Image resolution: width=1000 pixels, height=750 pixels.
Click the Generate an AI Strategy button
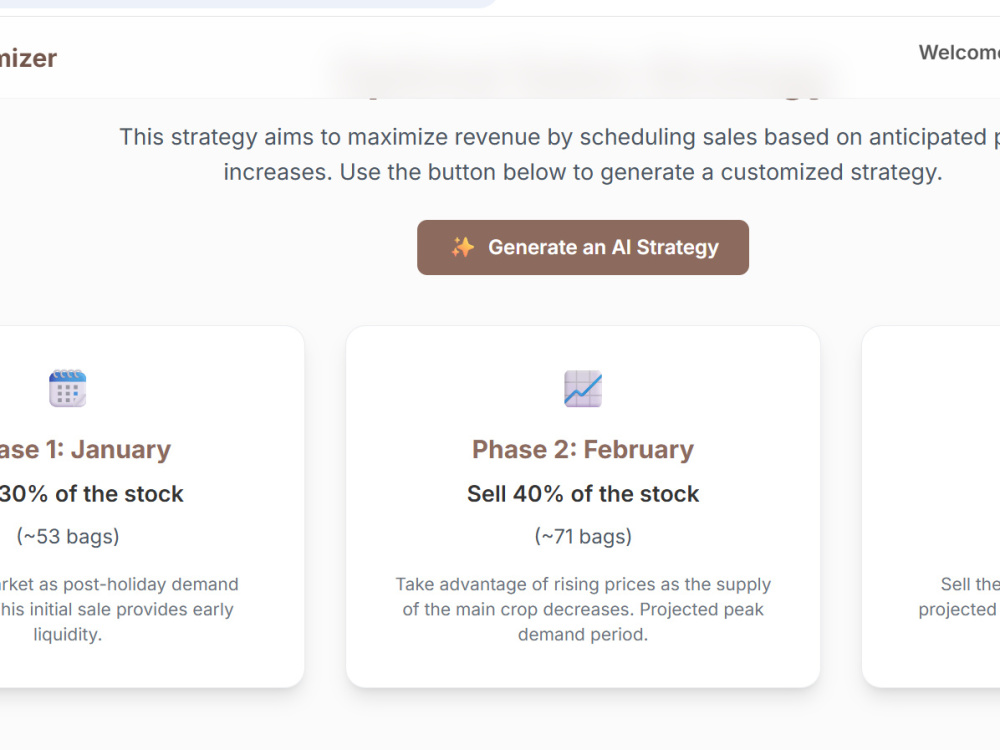(x=582, y=247)
